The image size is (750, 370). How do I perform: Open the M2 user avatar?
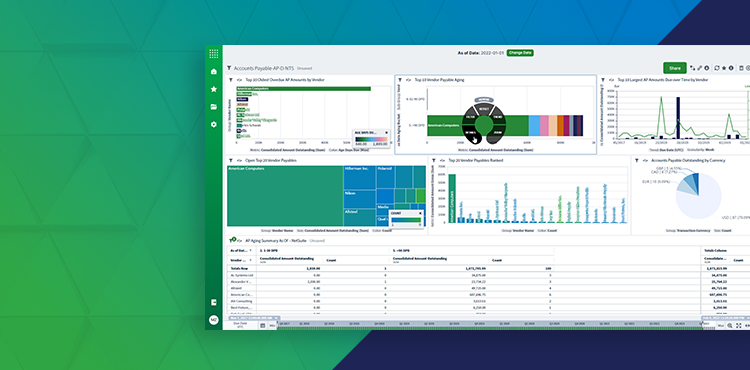point(214,320)
